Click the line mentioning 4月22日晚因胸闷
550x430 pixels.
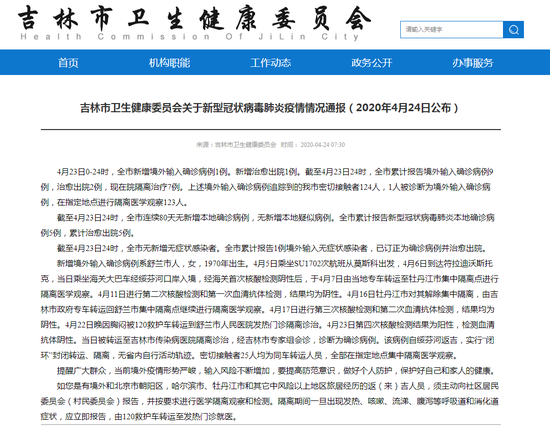coord(268,325)
